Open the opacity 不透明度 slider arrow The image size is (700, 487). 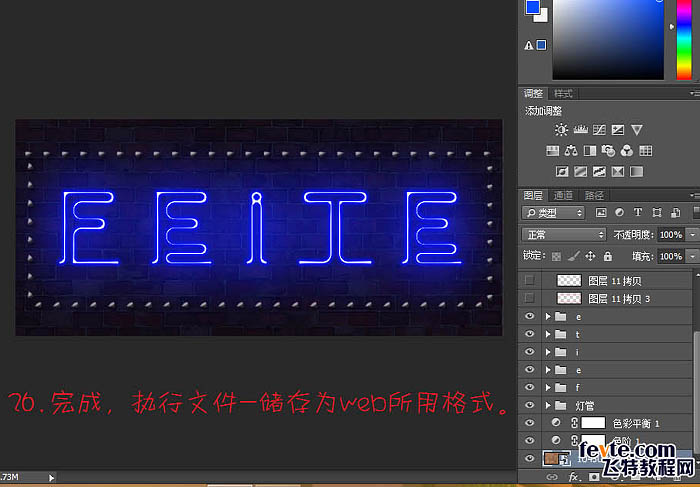[x=691, y=234]
